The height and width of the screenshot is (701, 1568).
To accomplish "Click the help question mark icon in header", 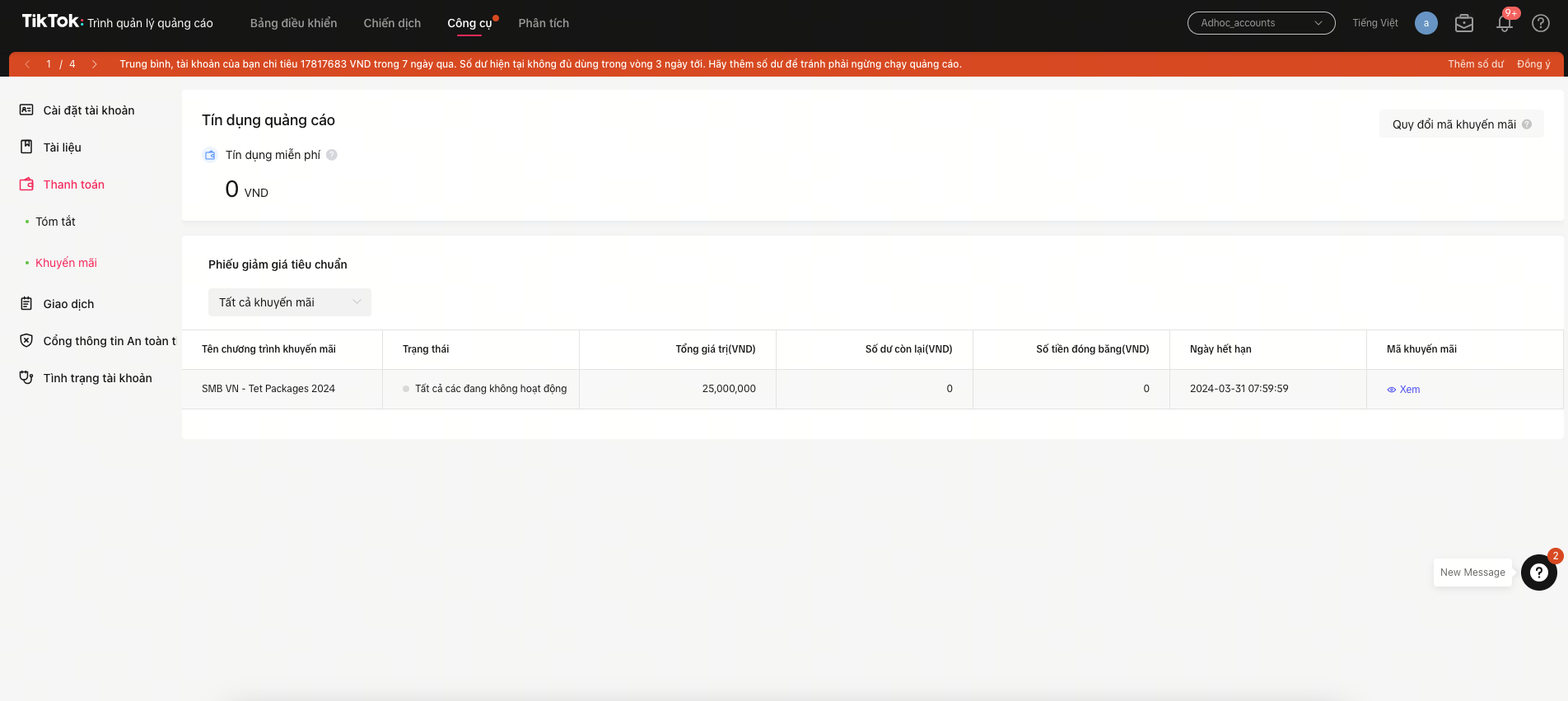I will pos(1540,23).
